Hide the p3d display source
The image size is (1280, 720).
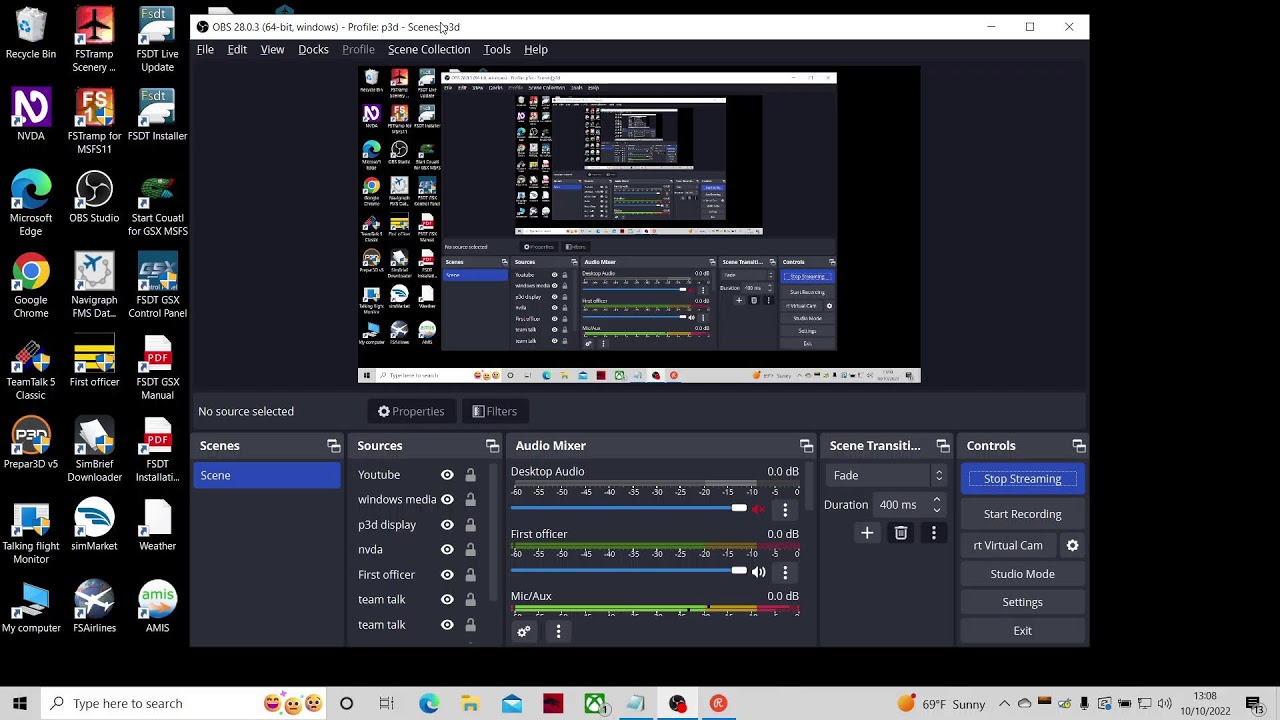tap(447, 525)
